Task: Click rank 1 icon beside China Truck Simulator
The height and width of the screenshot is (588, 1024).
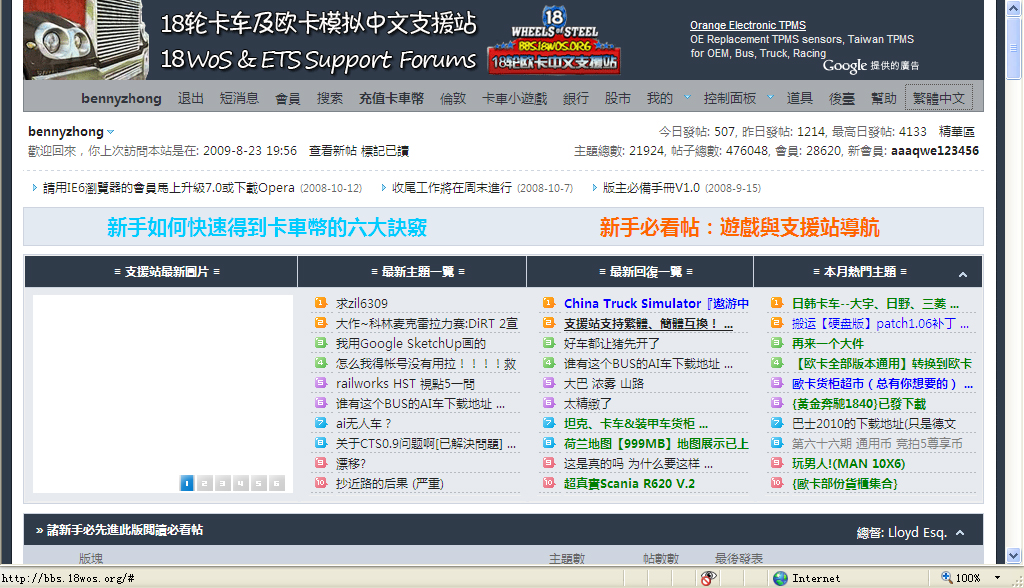Action: click(x=549, y=303)
